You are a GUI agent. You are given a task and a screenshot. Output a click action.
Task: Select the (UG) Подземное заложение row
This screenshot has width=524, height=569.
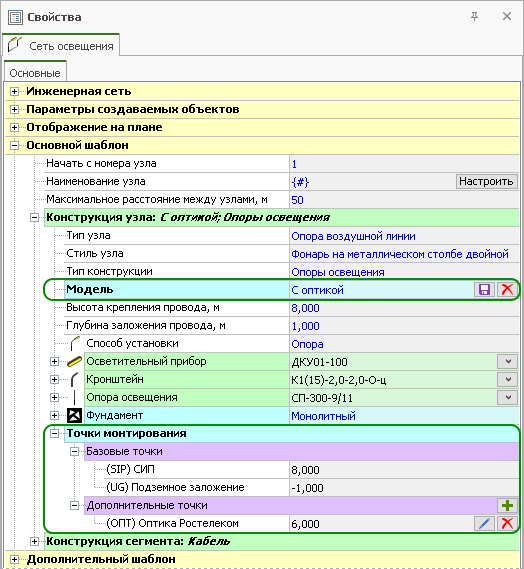tap(175, 487)
